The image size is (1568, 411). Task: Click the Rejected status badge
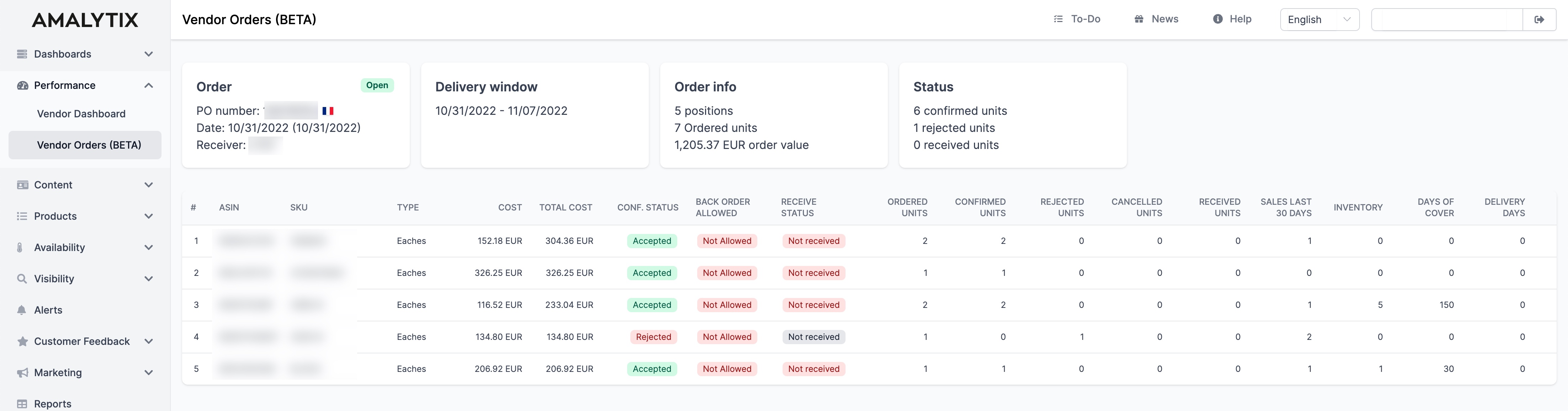point(653,337)
